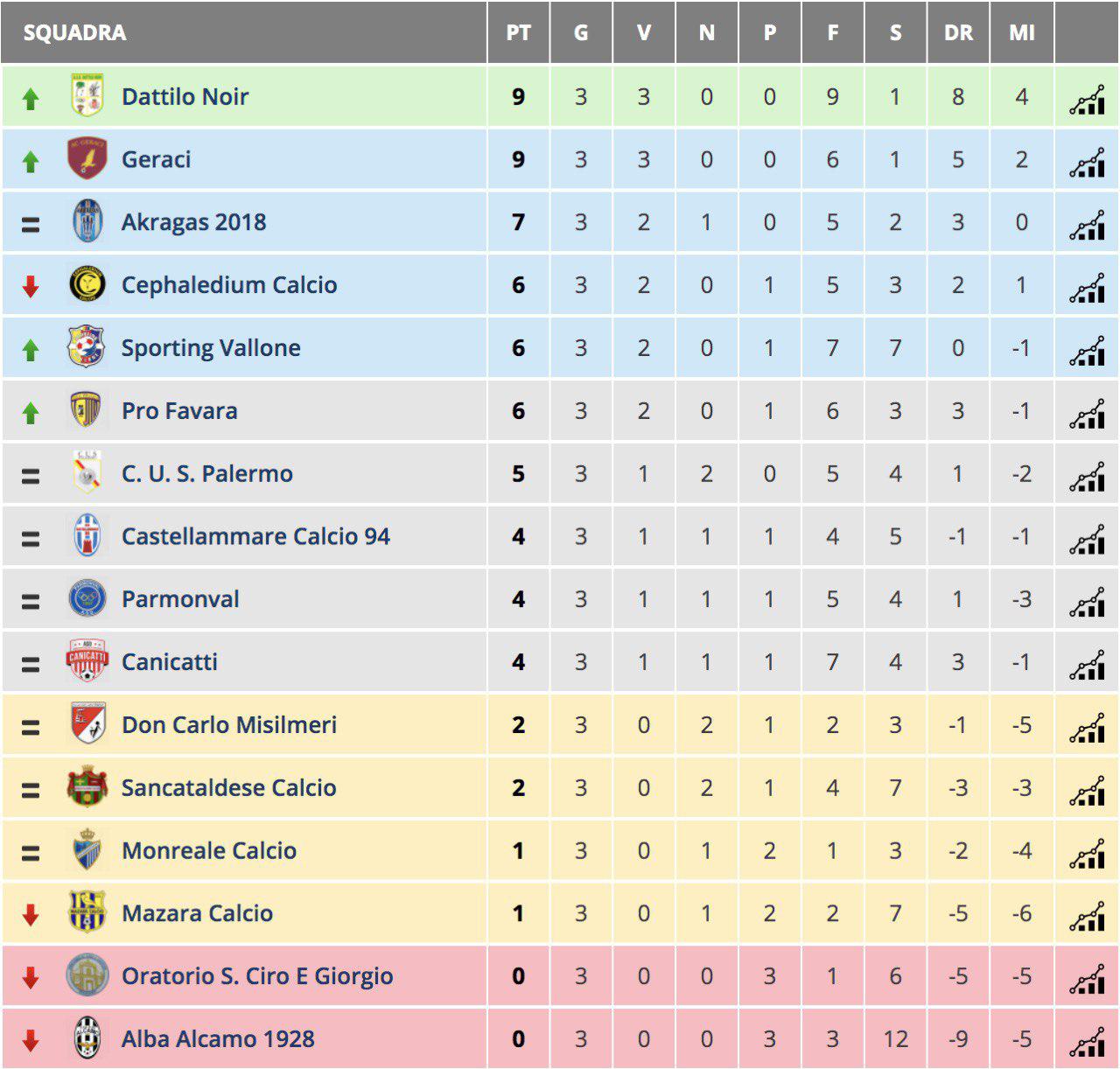Screen dimensions: 1120x1069
Task: Sort by the MI column header
Action: click(x=1021, y=33)
